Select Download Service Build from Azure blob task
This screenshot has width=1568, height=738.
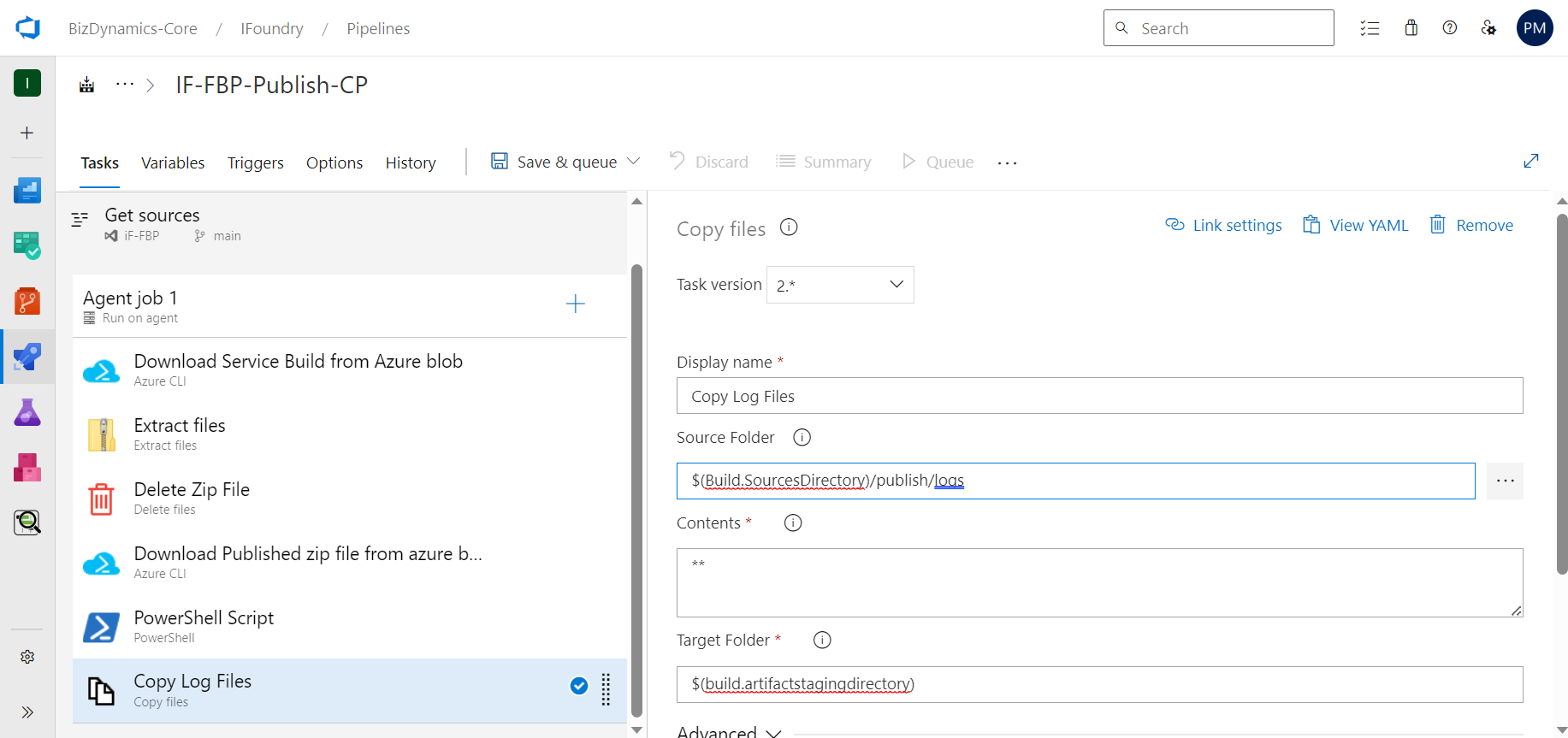350,370
